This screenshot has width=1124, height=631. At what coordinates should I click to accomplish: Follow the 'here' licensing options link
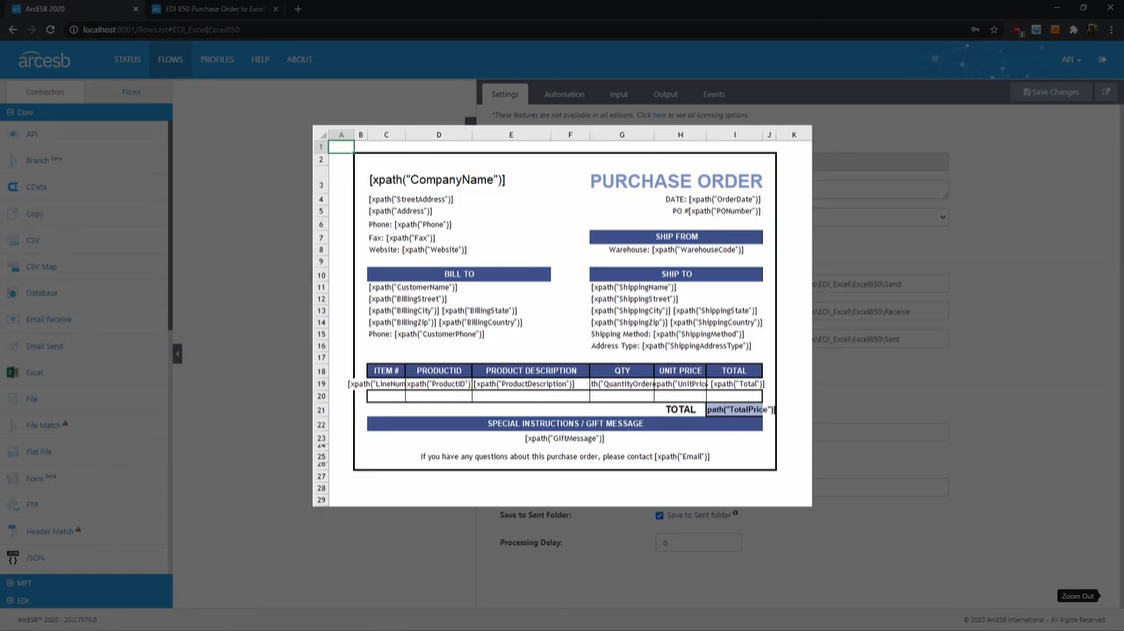coord(659,115)
